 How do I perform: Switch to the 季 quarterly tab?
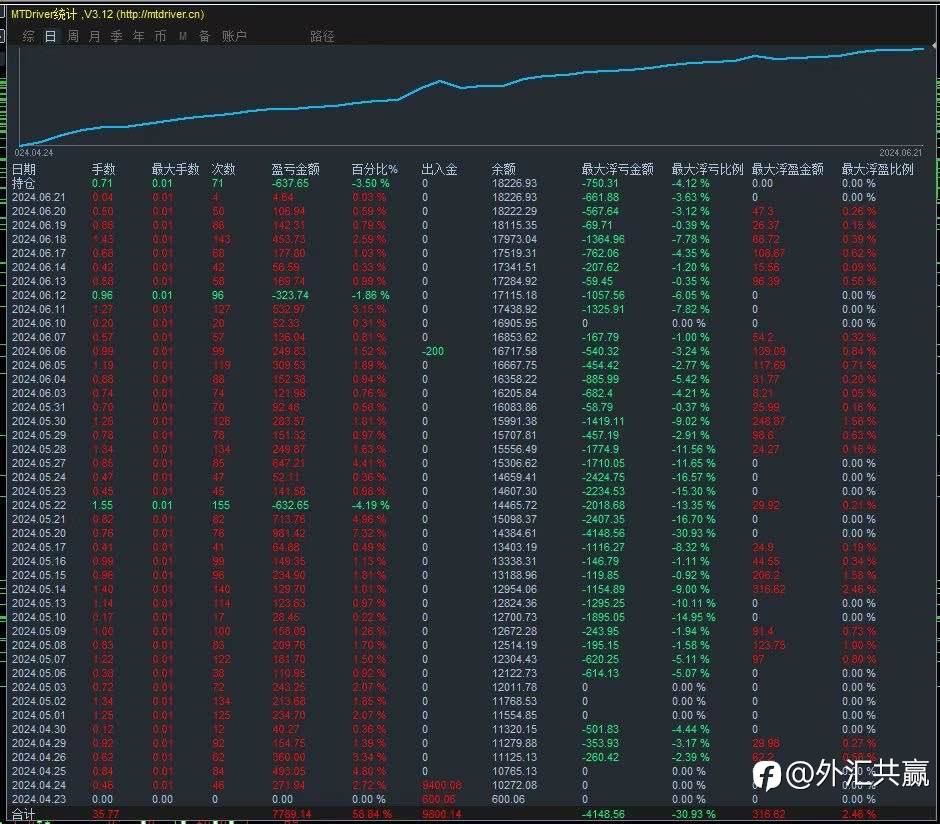(116, 37)
